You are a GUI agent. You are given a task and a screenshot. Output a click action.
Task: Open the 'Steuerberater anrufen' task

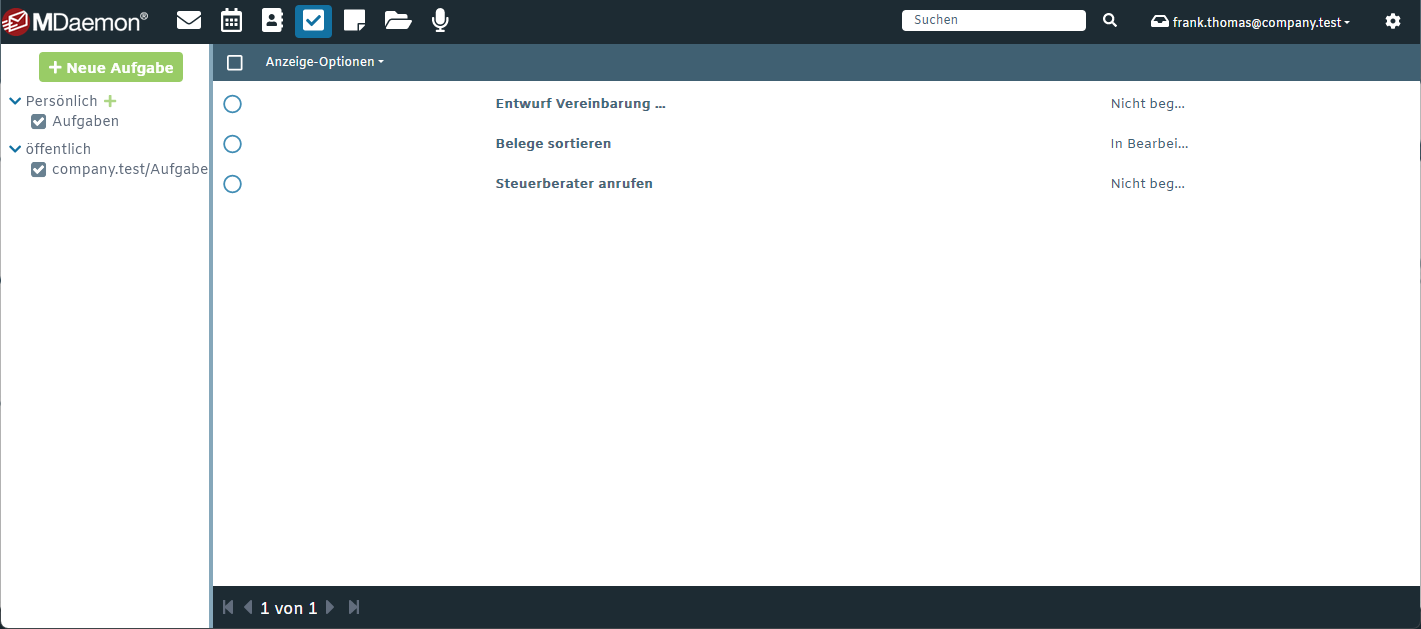(574, 184)
